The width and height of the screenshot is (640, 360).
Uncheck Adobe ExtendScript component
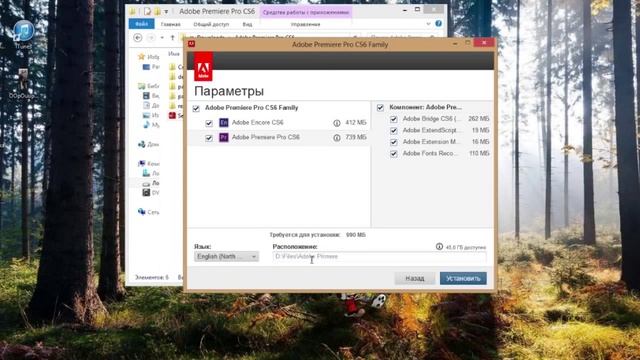(393, 131)
